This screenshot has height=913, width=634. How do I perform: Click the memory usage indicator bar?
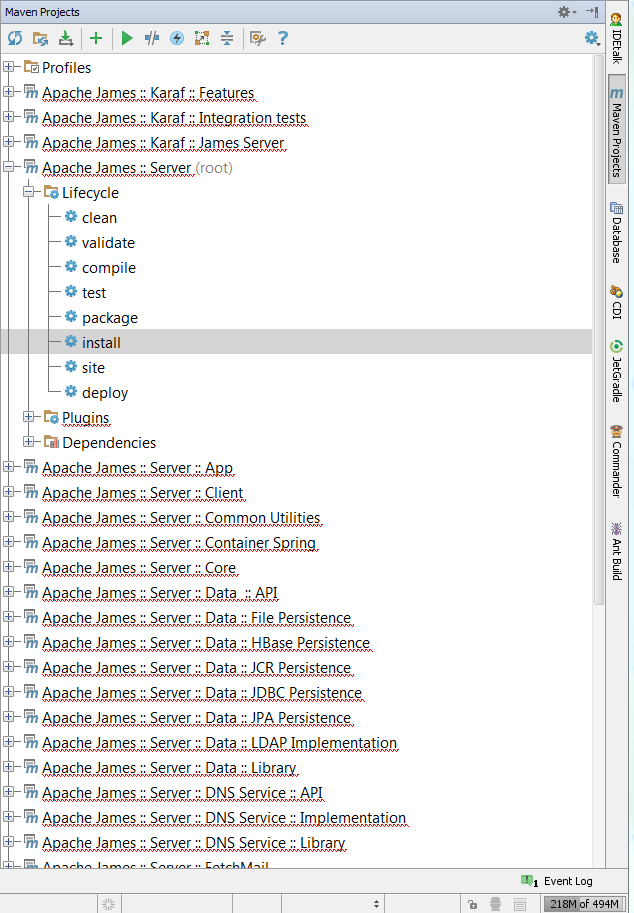point(586,904)
